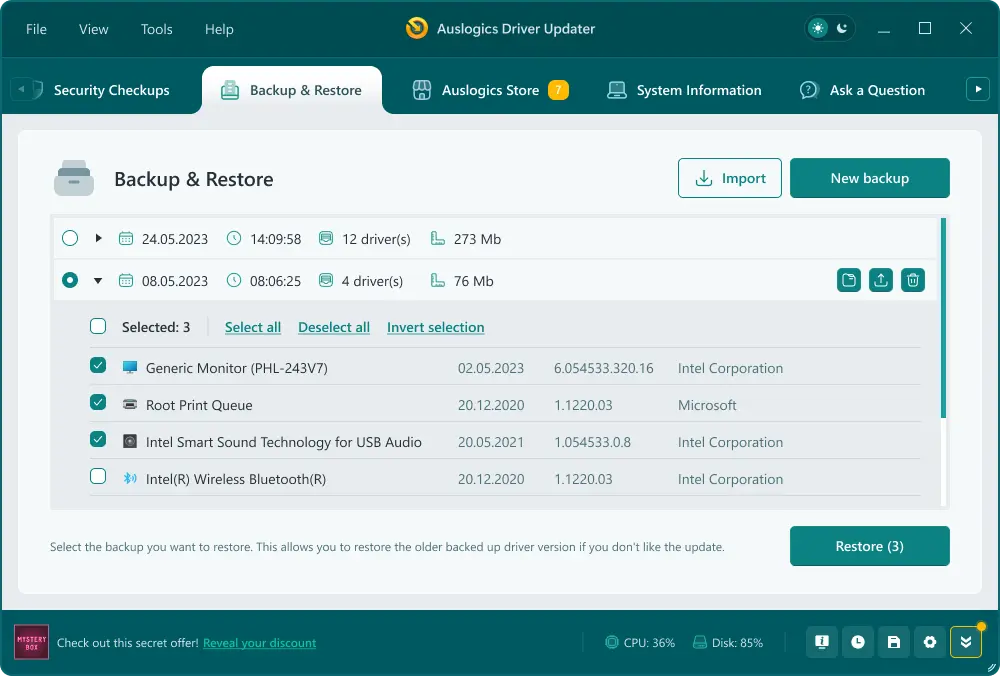Select the 24.05.2023 backup radio button
Screen dimensions: 1000x676
(x=69, y=238)
